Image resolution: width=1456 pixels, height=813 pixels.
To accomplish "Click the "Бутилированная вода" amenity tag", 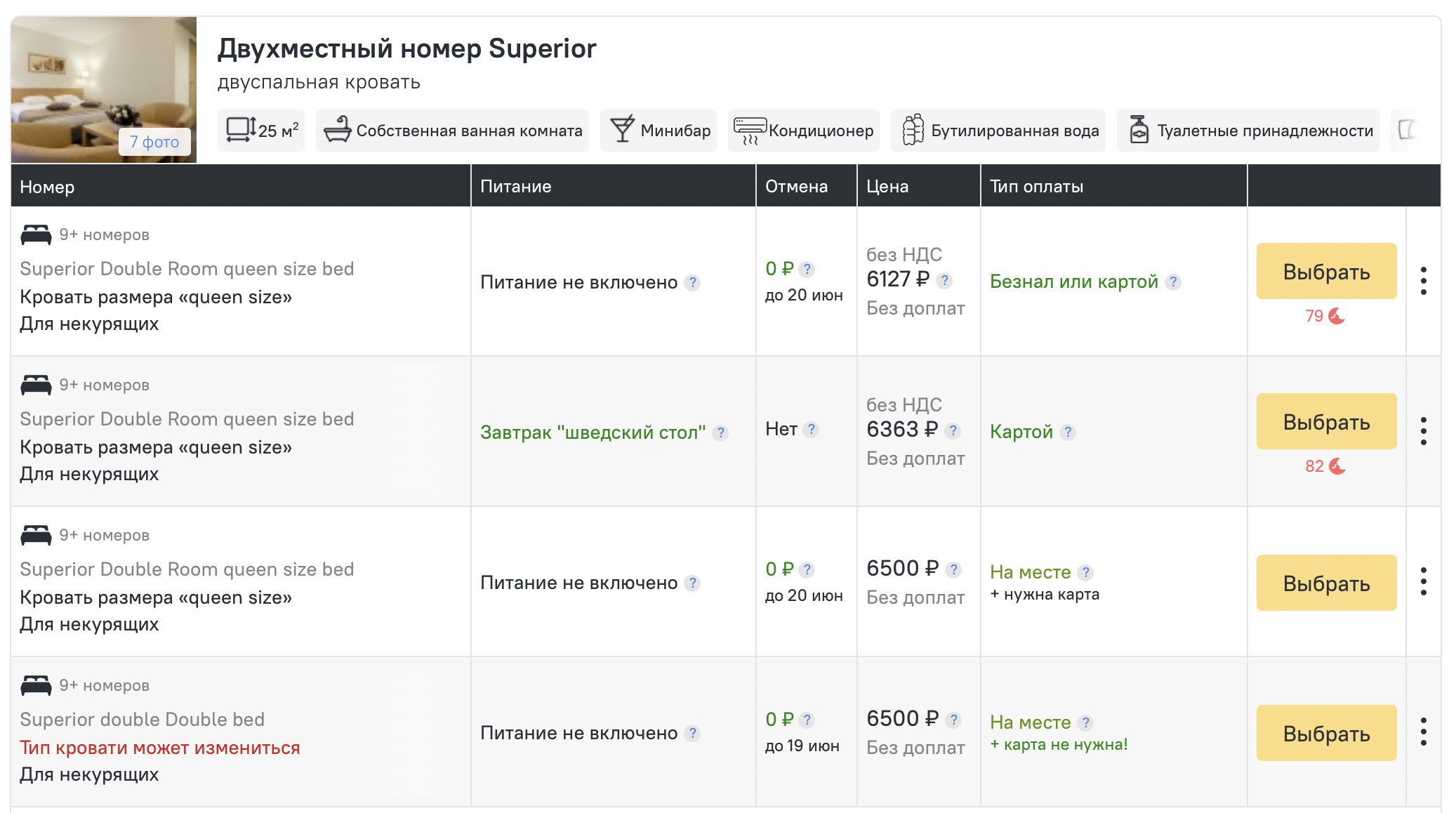I will pos(998,131).
